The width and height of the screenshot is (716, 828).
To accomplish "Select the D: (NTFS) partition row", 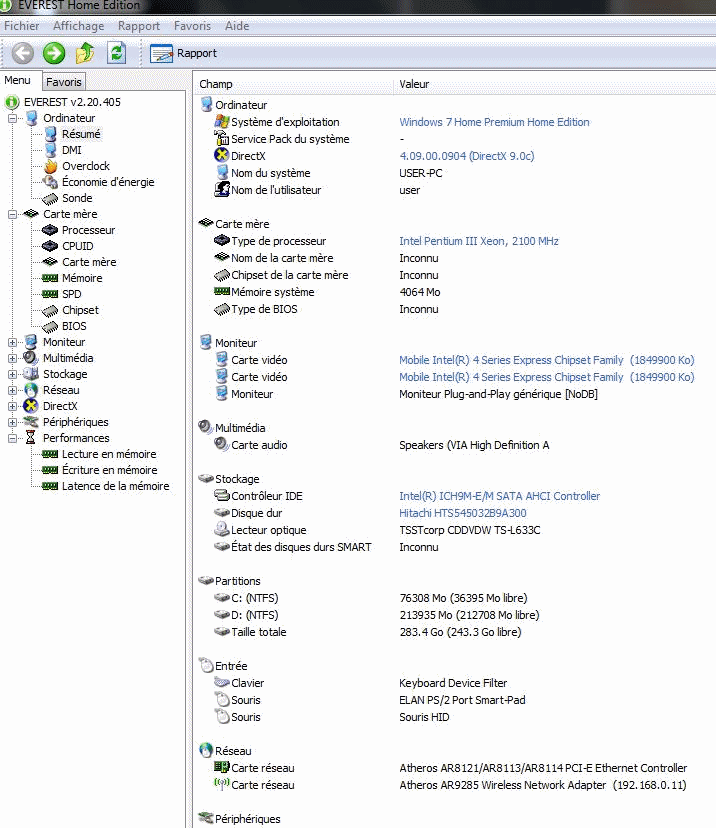I will 454,615.
